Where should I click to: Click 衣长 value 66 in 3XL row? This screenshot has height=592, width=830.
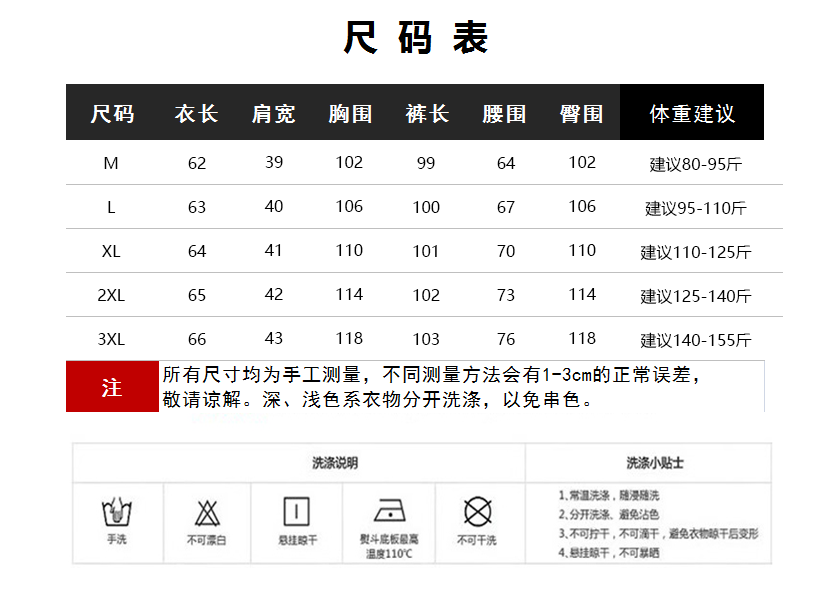tap(196, 339)
